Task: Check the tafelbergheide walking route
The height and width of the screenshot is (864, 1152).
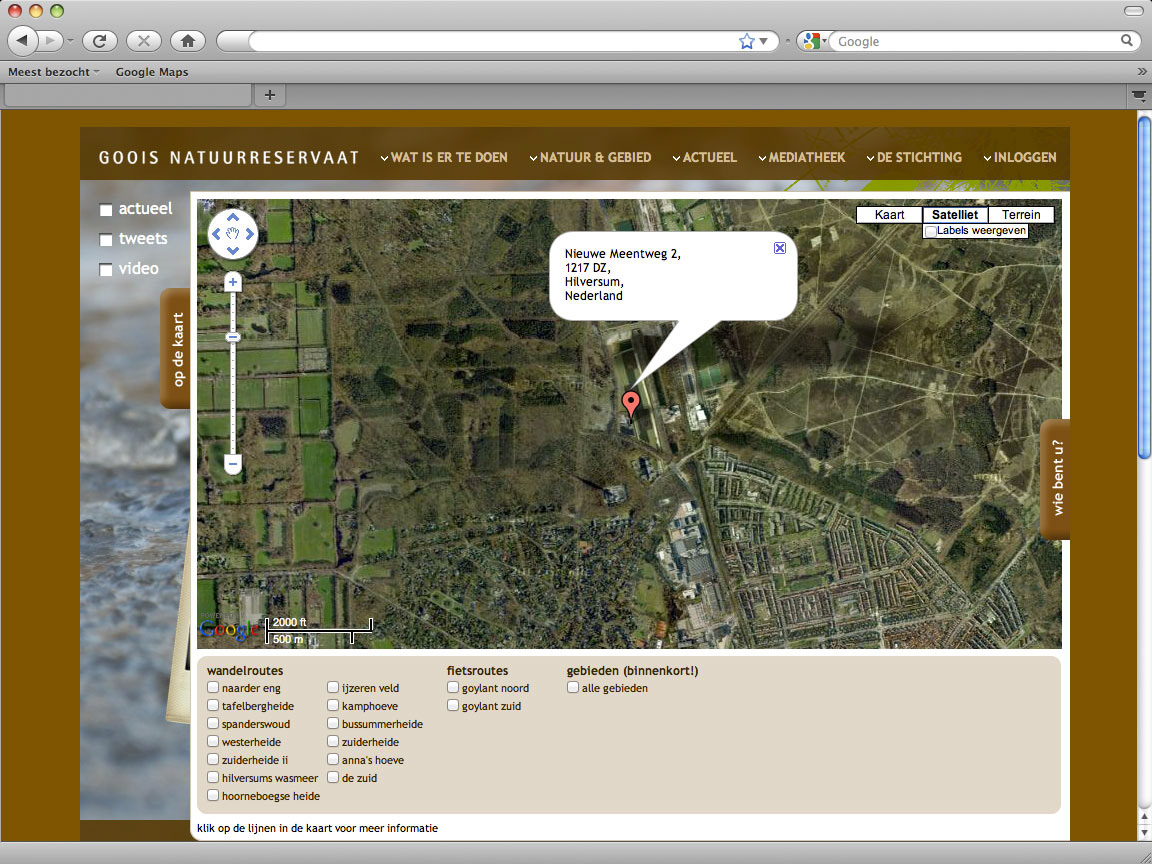Action: point(213,706)
